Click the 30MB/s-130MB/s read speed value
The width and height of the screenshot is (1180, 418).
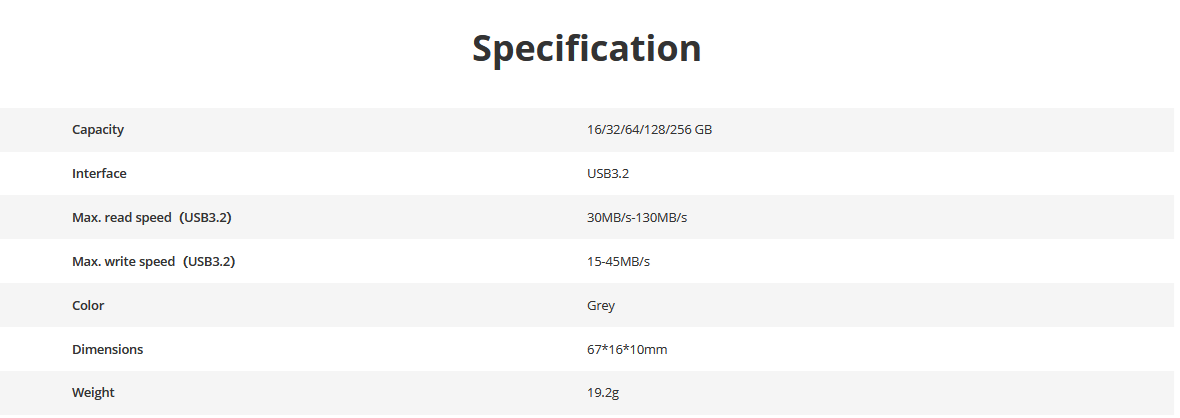[636, 218]
